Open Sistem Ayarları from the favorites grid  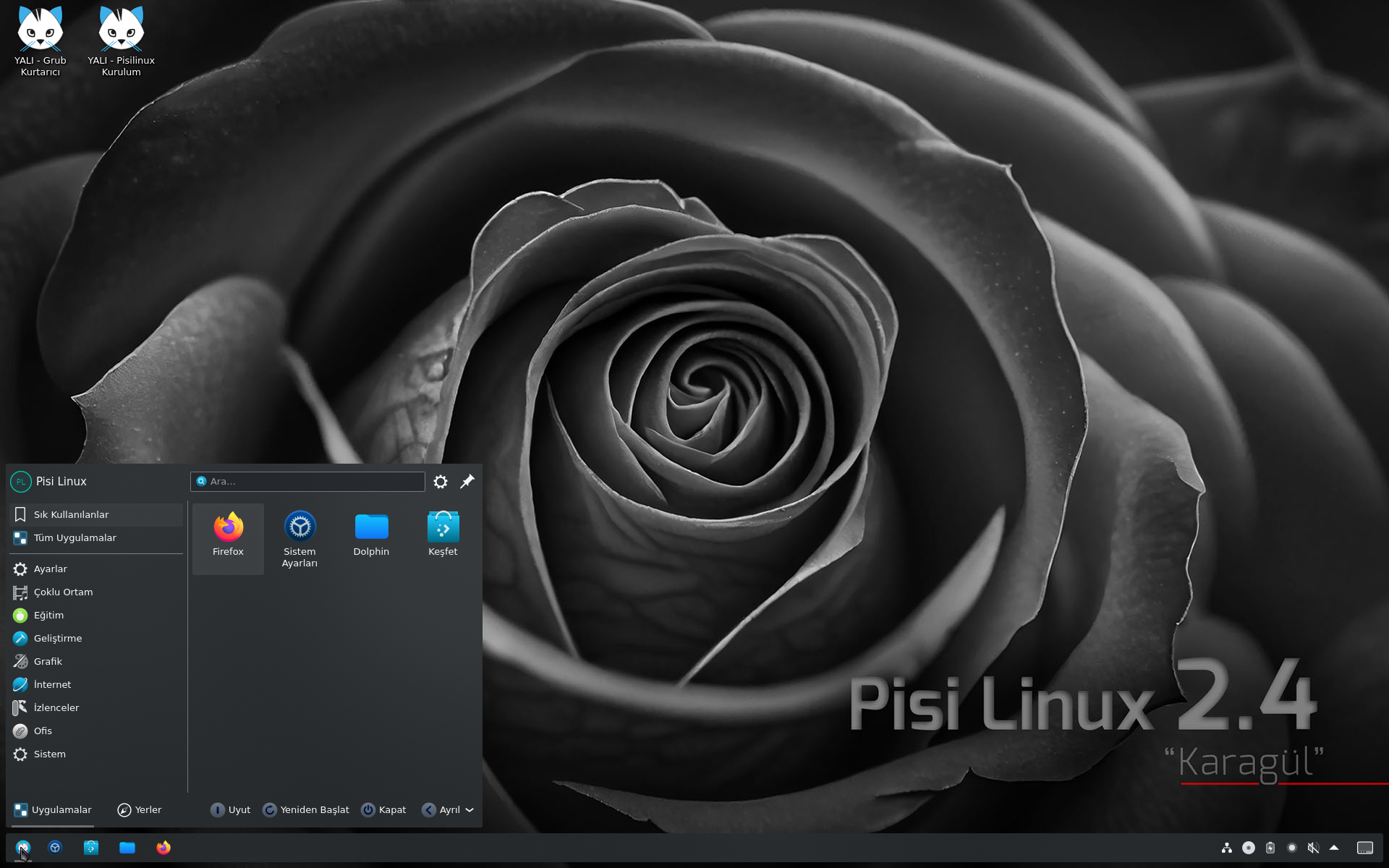[300, 538]
